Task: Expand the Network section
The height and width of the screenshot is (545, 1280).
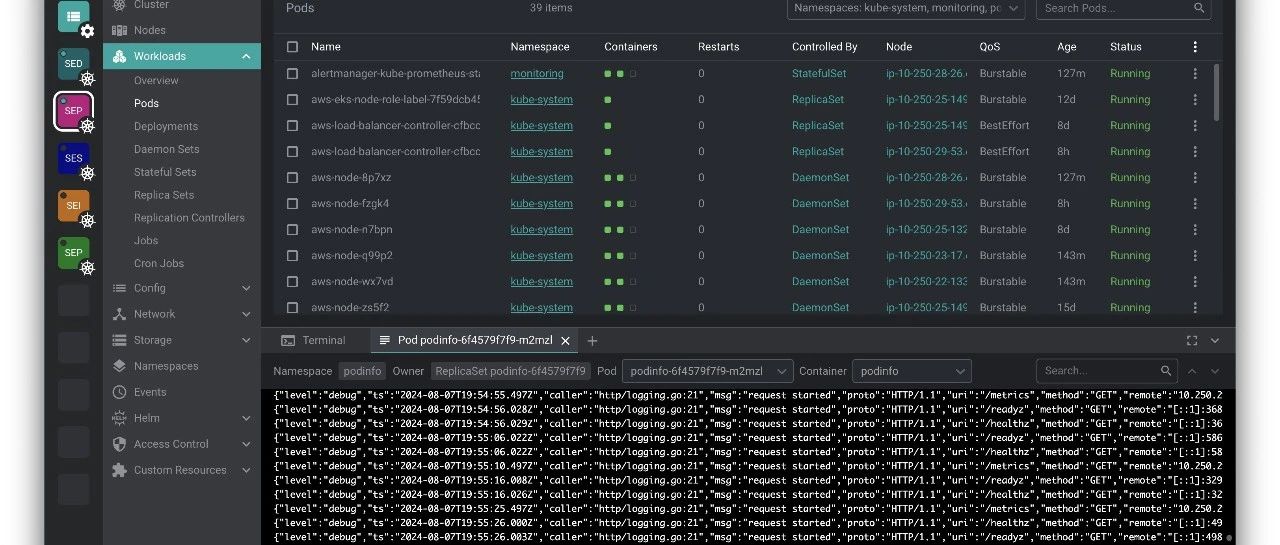Action: click(x=246, y=314)
